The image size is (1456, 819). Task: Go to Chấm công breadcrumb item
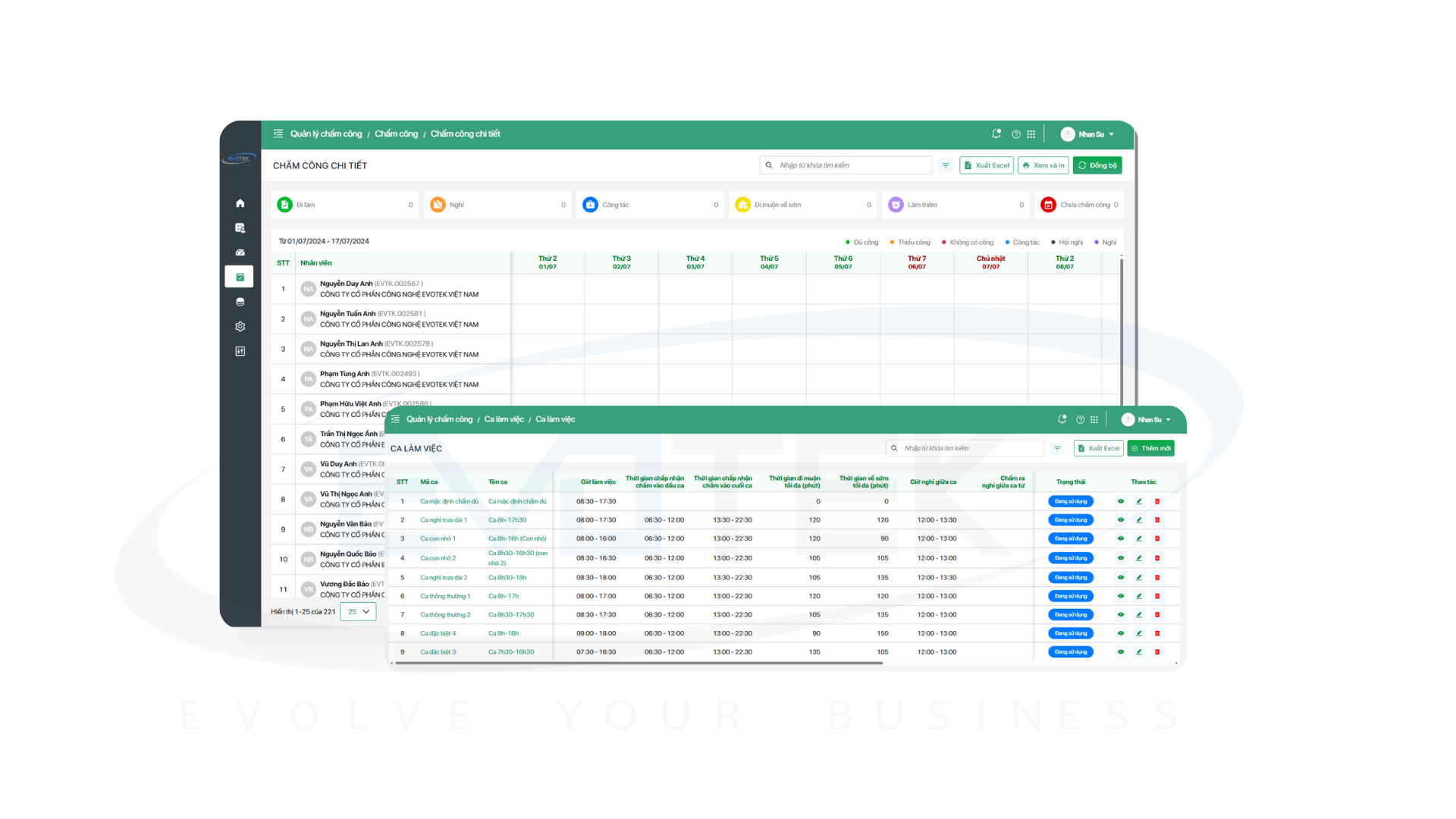pyautogui.click(x=396, y=134)
